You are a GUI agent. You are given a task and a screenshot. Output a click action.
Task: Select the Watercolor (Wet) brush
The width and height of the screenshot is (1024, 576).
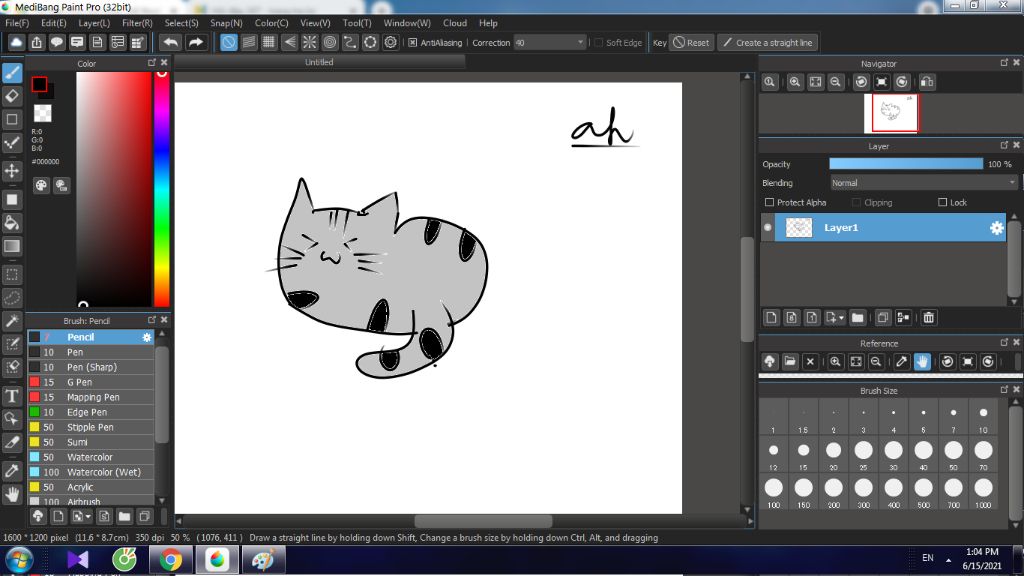(91, 472)
